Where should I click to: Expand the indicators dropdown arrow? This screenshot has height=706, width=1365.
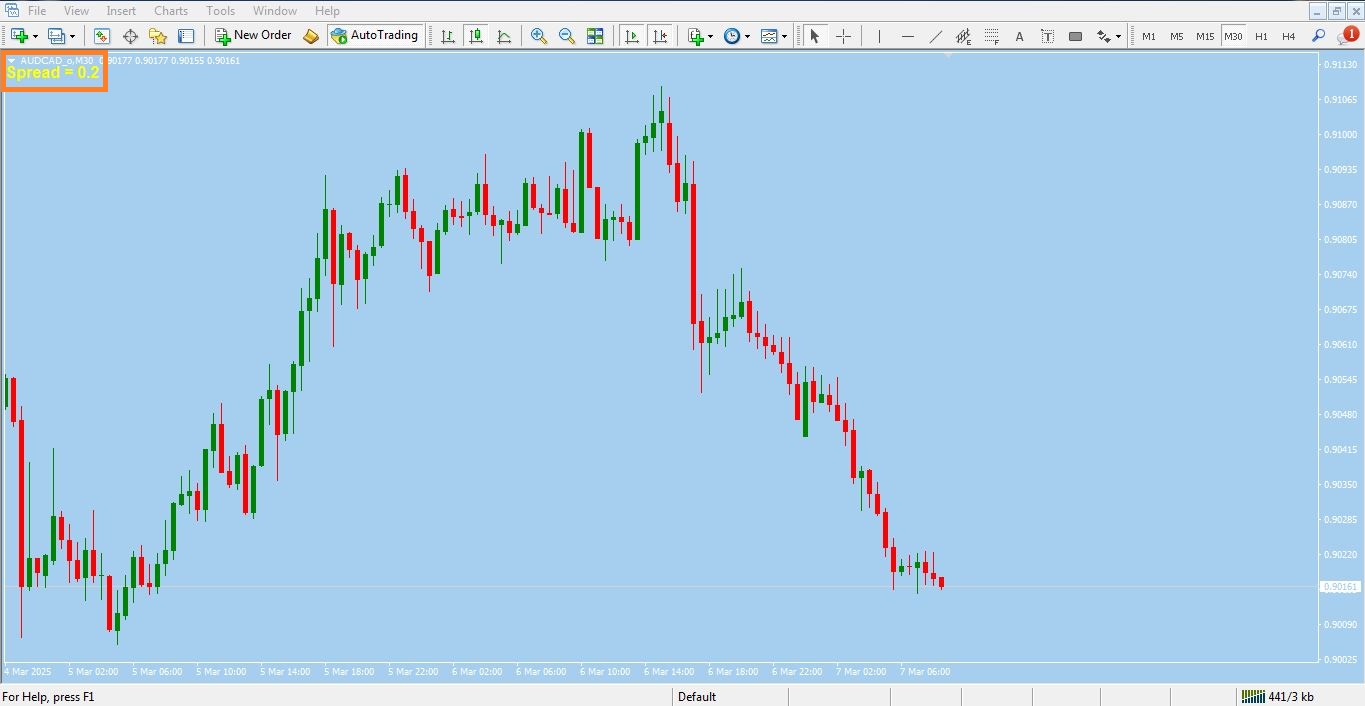(x=710, y=36)
